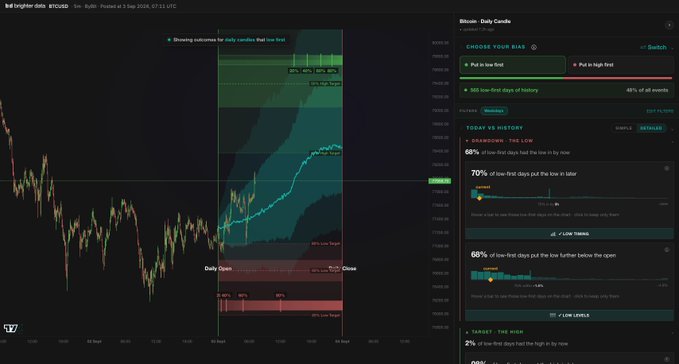This screenshot has width=679, height=364.
Task: Click the High Target label near teal line
Action: (325, 153)
